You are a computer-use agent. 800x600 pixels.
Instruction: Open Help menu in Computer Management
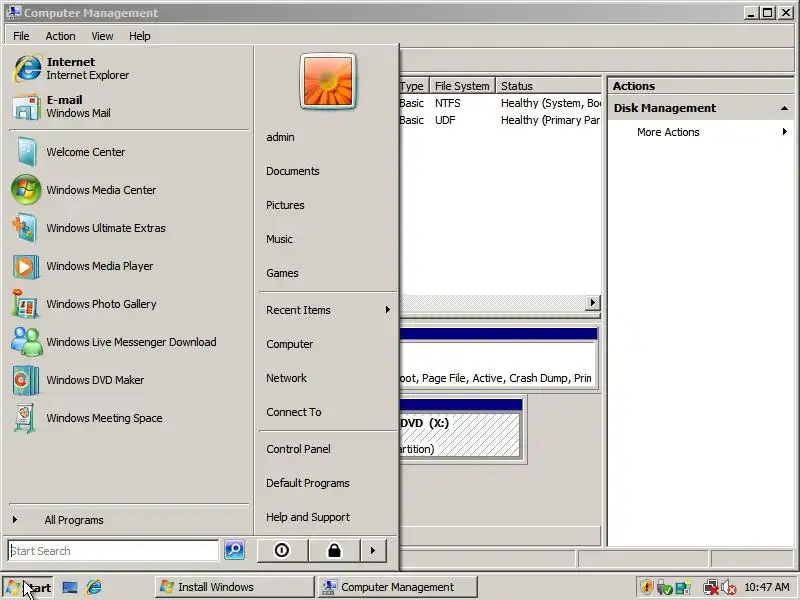(x=139, y=36)
